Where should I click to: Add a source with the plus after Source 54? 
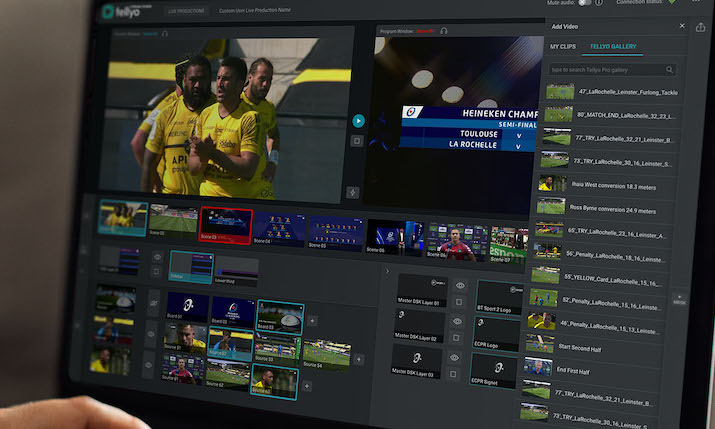[x=359, y=360]
